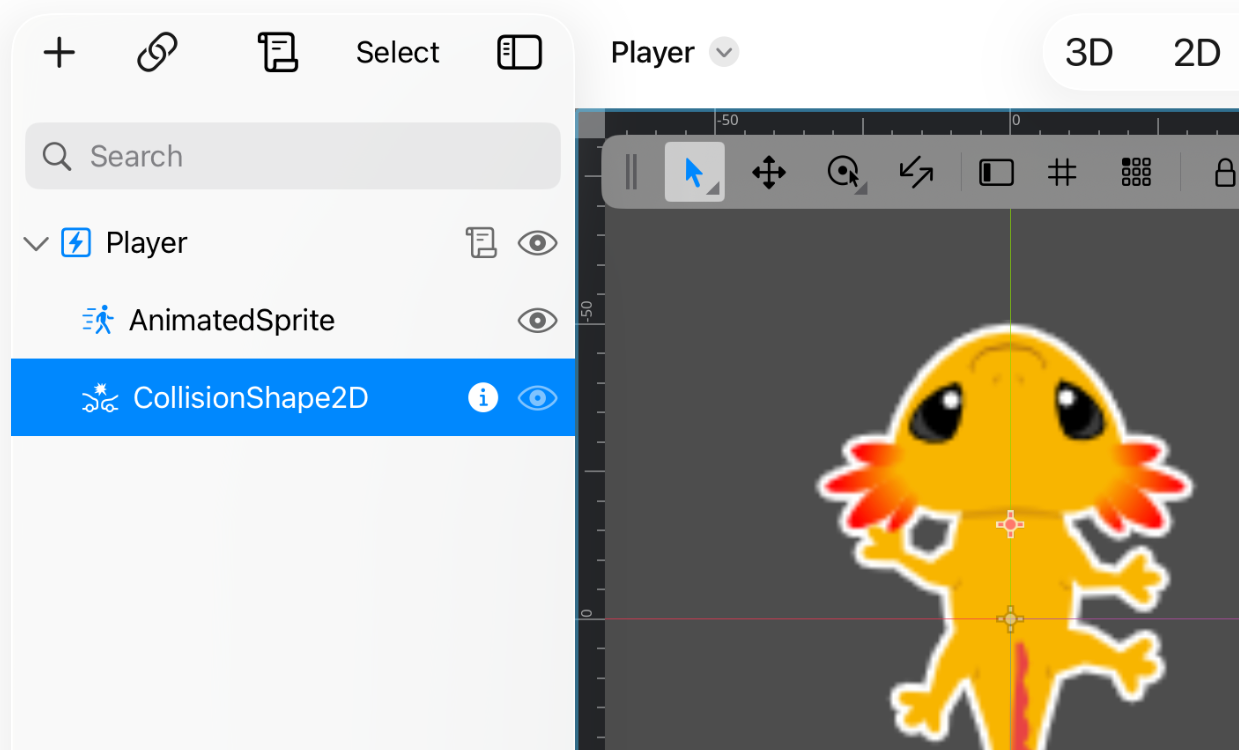This screenshot has height=750, width=1239.
Task: Show CollisionShape2D warning info icon
Action: 483,398
